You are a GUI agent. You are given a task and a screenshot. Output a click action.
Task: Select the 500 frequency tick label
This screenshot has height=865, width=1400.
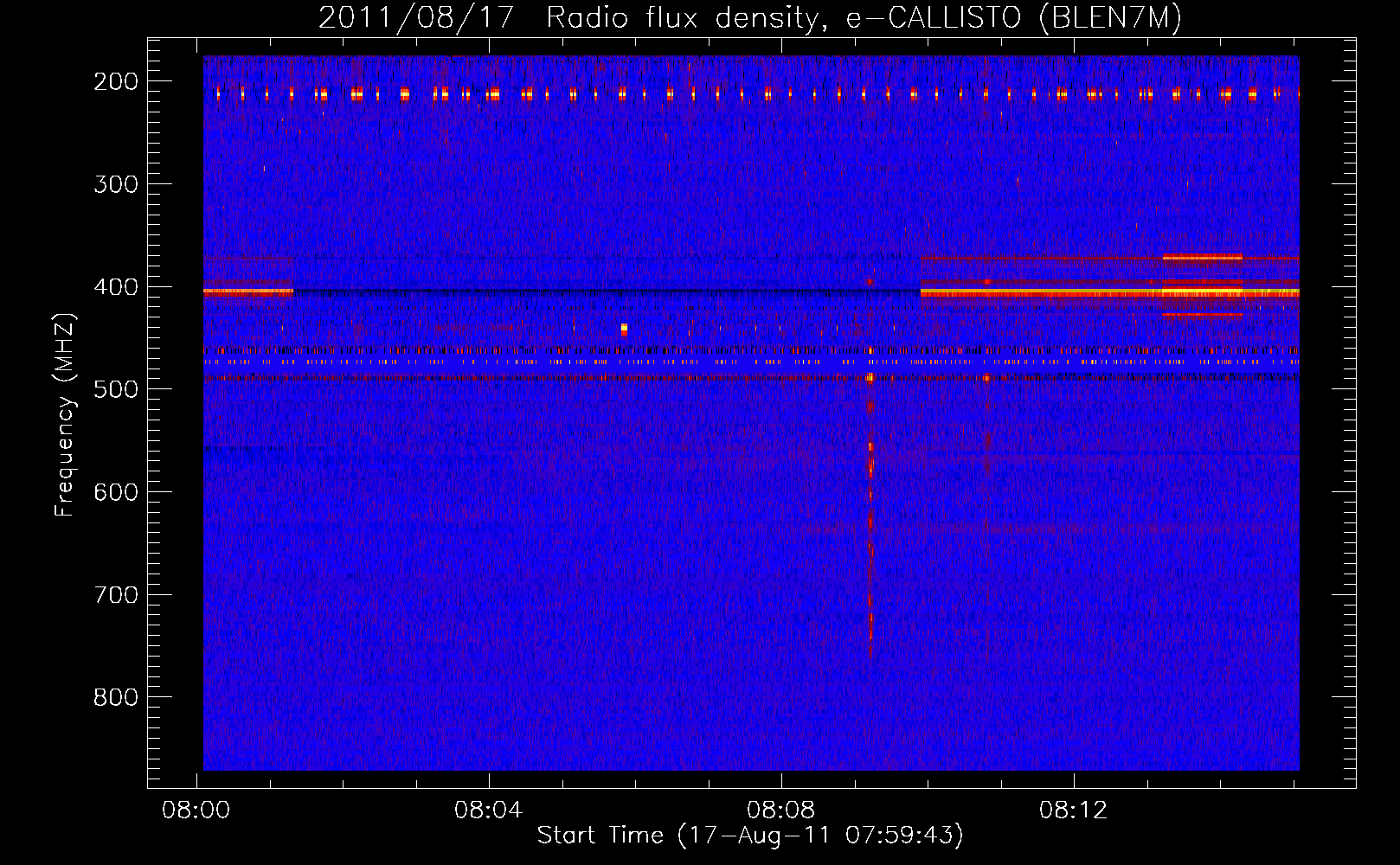tap(116, 389)
